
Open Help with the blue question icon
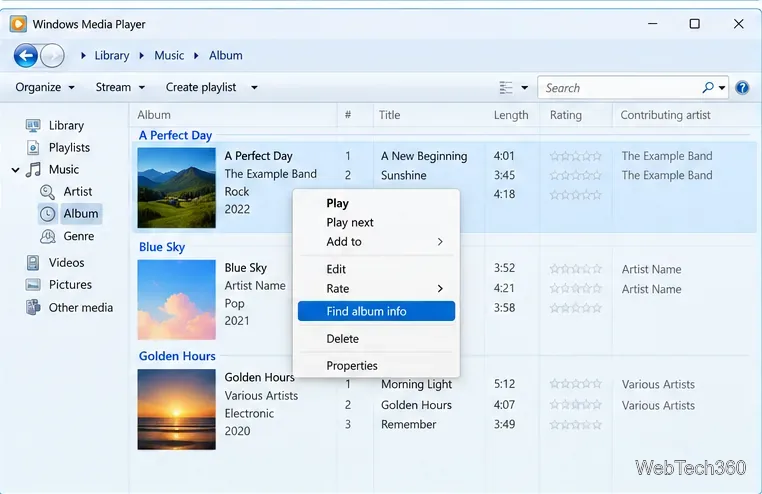coord(742,88)
